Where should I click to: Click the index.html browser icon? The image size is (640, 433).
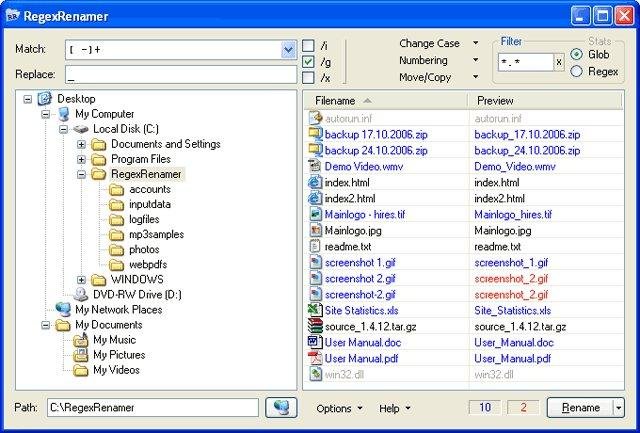click(316, 182)
